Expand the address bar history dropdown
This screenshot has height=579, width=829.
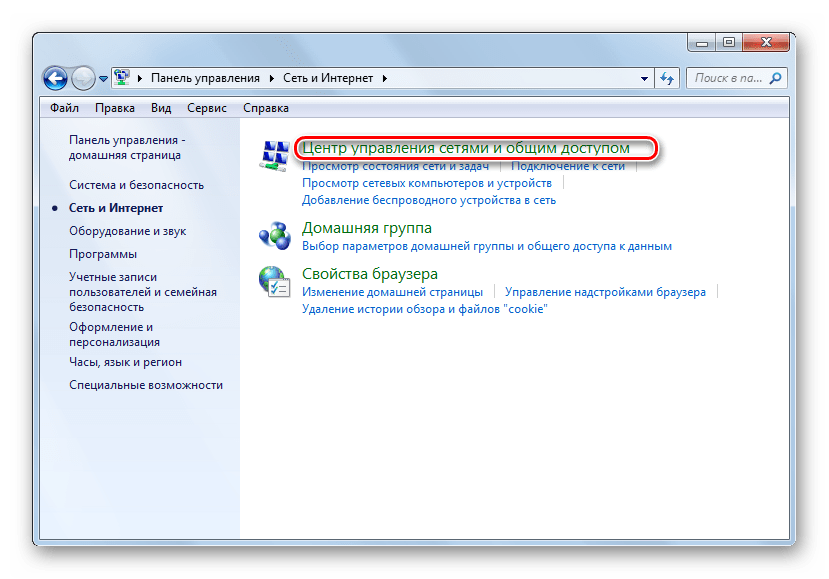pyautogui.click(x=643, y=77)
